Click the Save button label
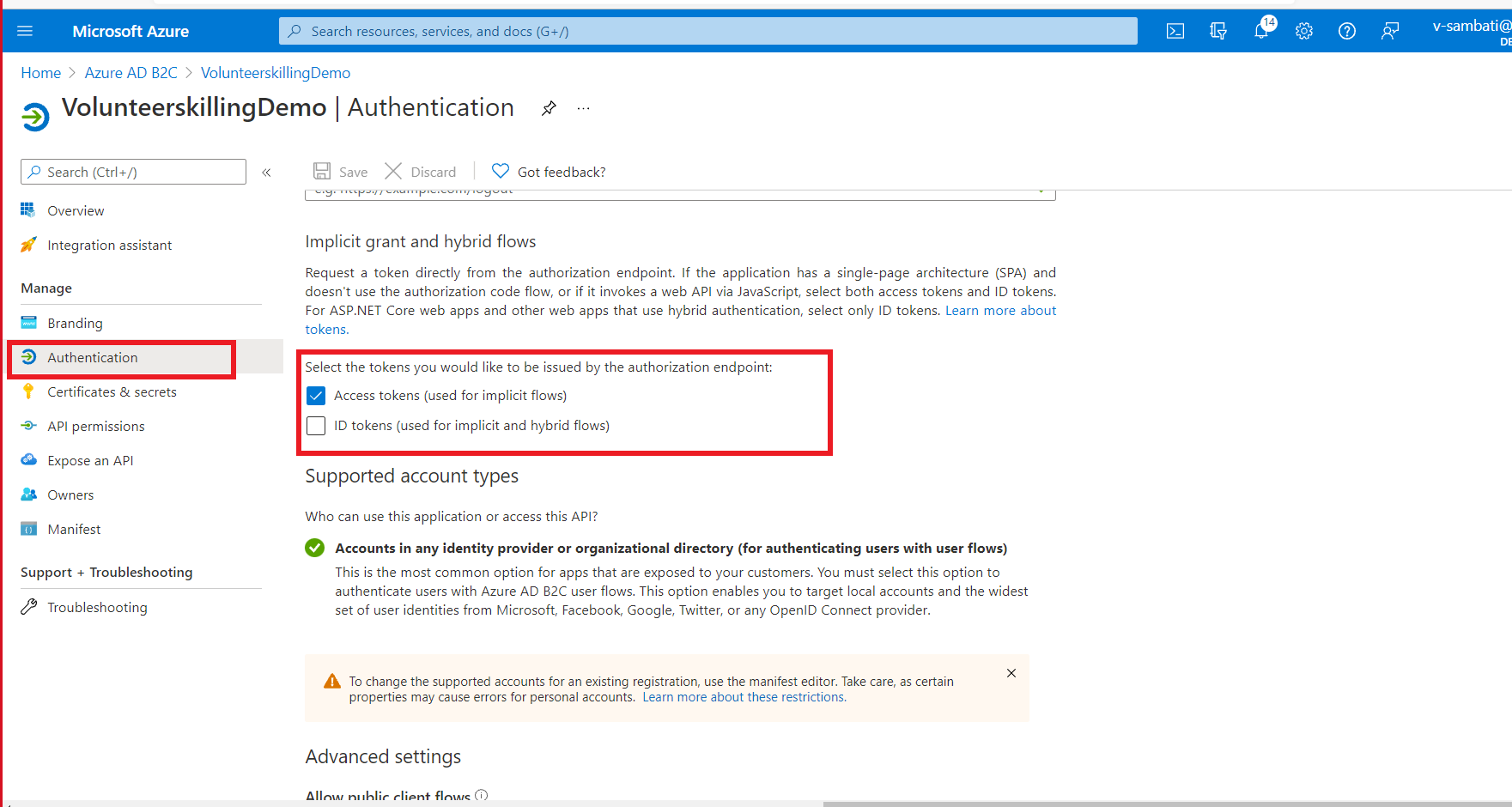 pyautogui.click(x=353, y=173)
